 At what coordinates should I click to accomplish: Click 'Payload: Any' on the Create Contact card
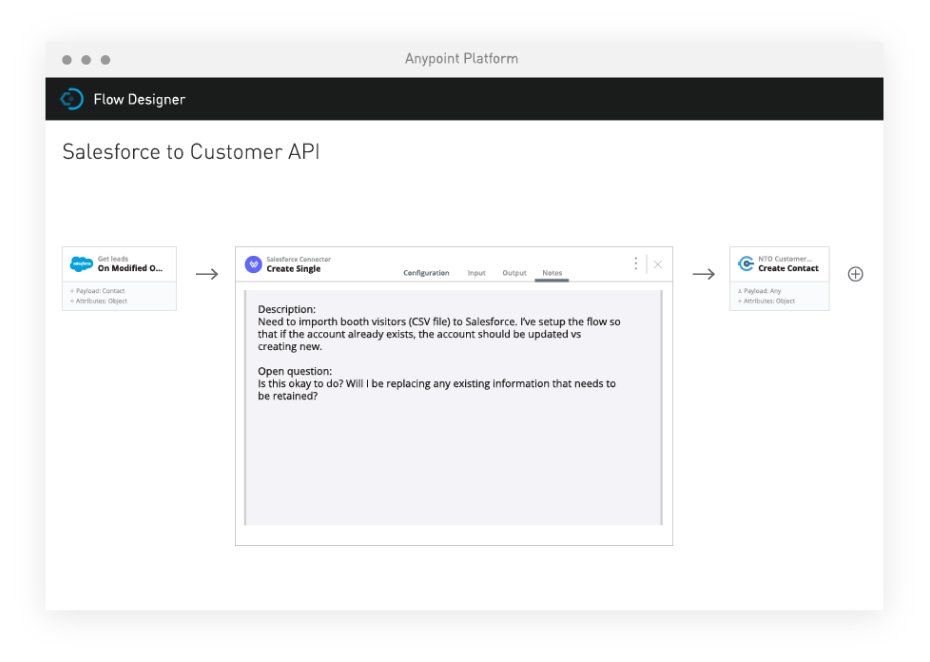(x=762, y=291)
